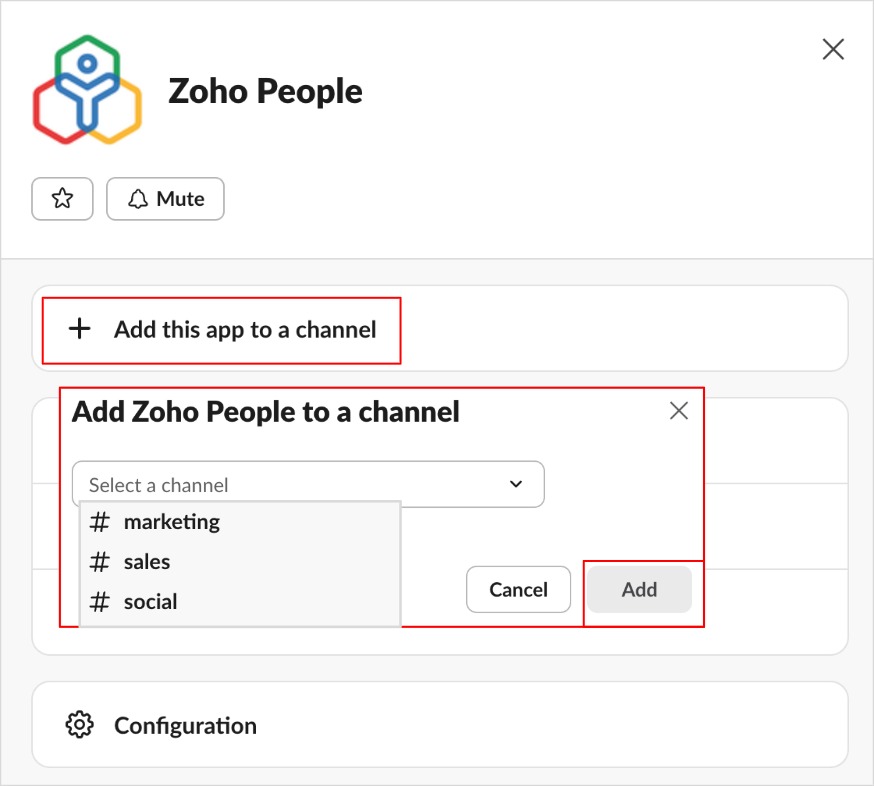Click the Zoho People app logo

(87, 88)
